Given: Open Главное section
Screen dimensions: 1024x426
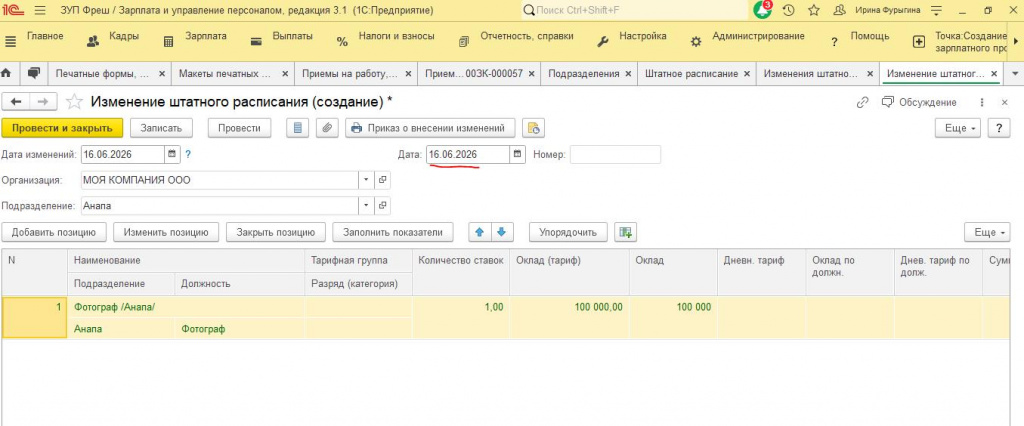Looking at the screenshot, I should (x=45, y=37).
